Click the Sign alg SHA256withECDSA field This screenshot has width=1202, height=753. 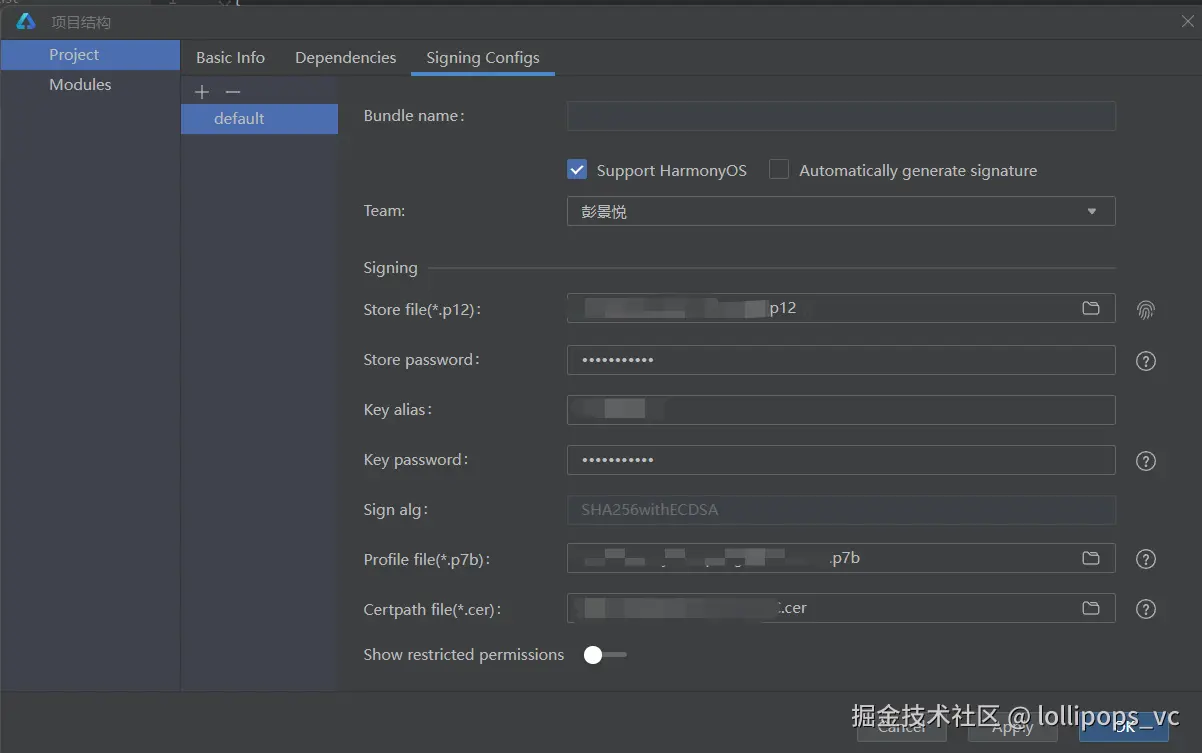pyautogui.click(x=841, y=510)
